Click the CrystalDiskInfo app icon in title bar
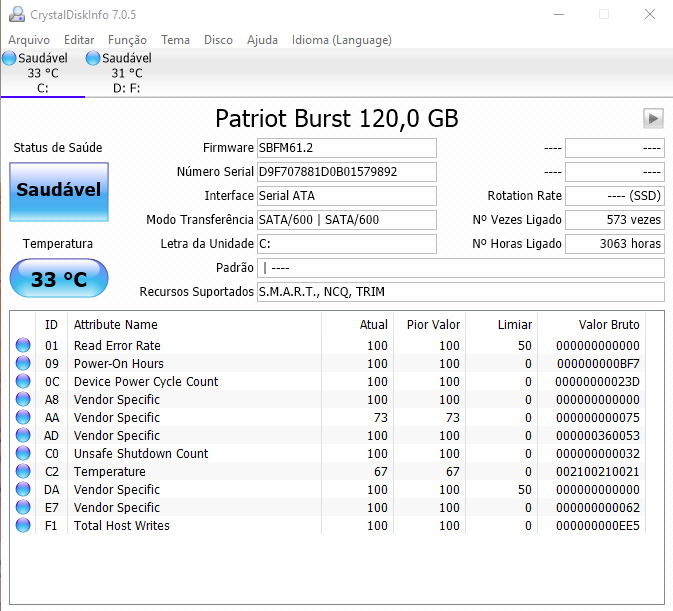 (17, 14)
